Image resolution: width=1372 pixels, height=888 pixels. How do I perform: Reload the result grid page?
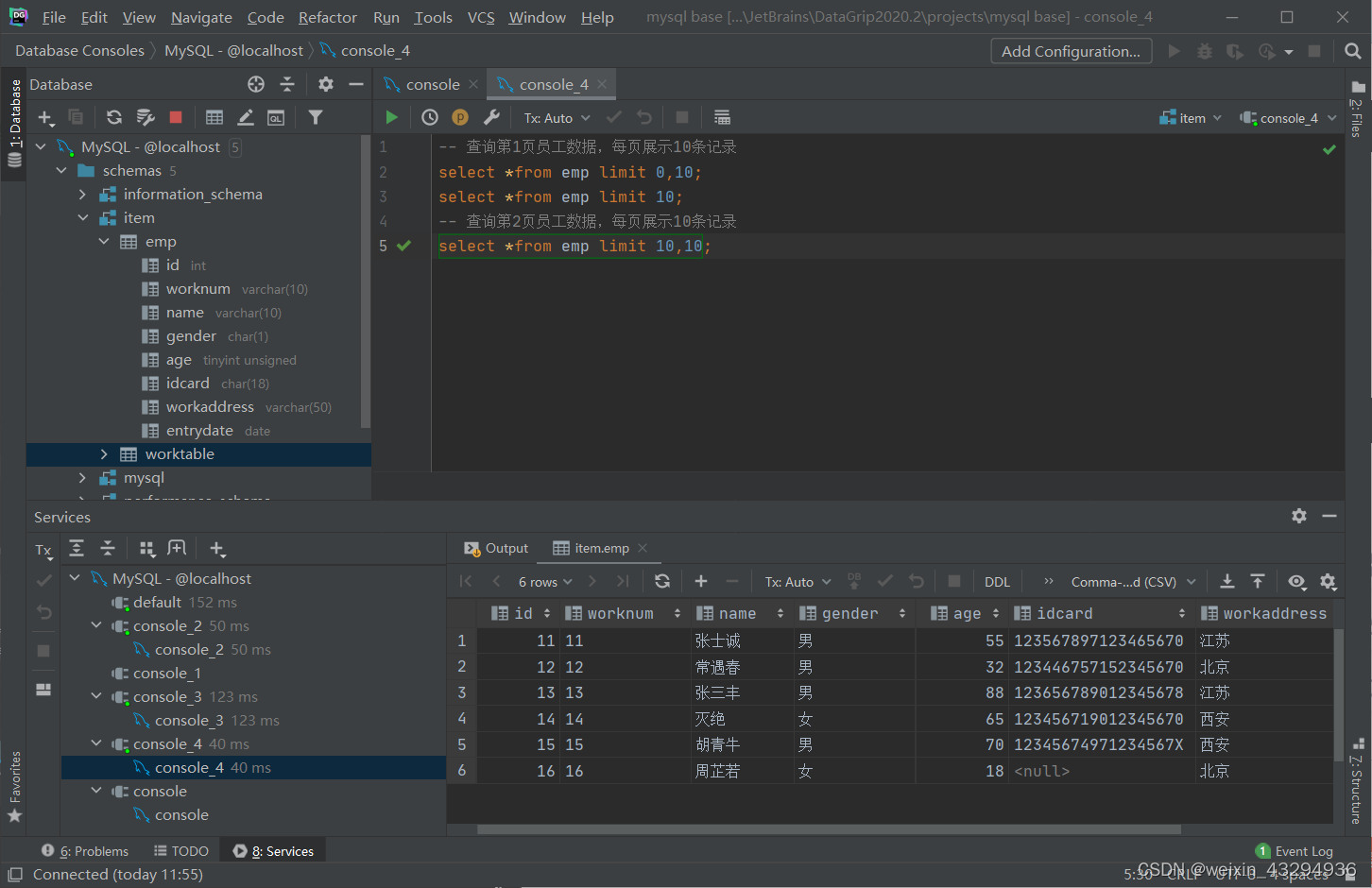[x=662, y=581]
